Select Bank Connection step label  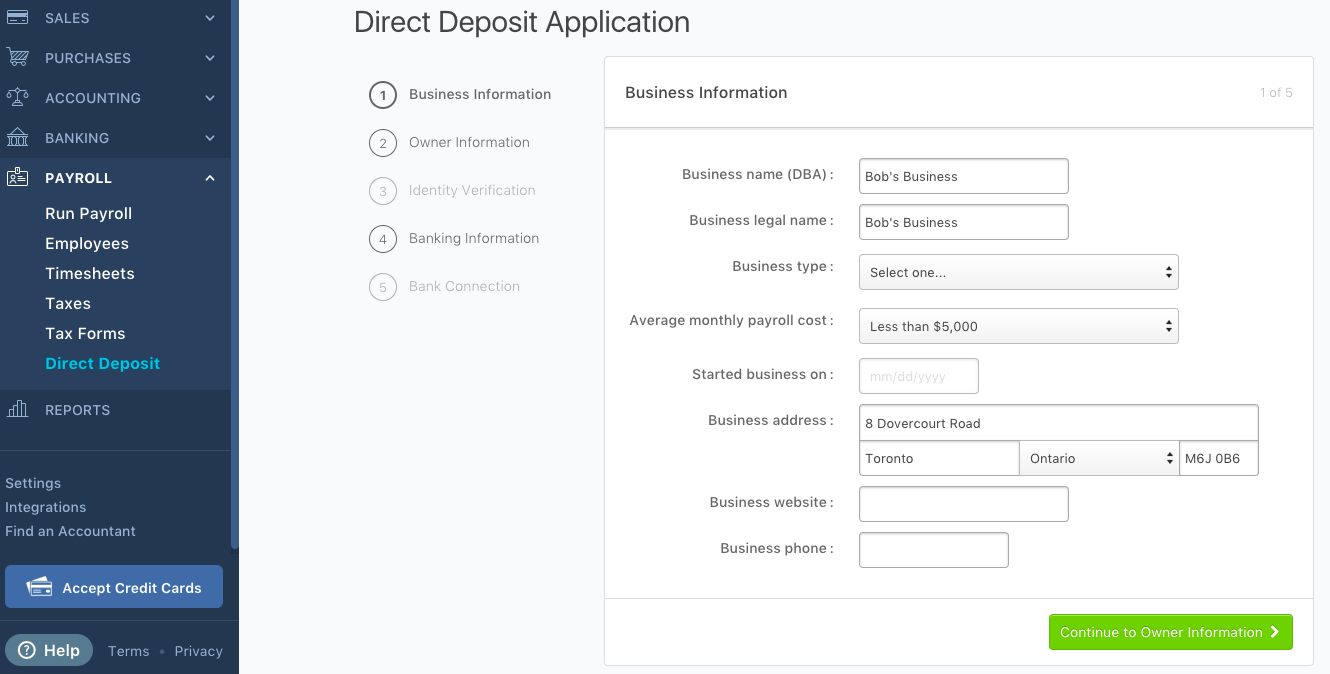pos(464,286)
